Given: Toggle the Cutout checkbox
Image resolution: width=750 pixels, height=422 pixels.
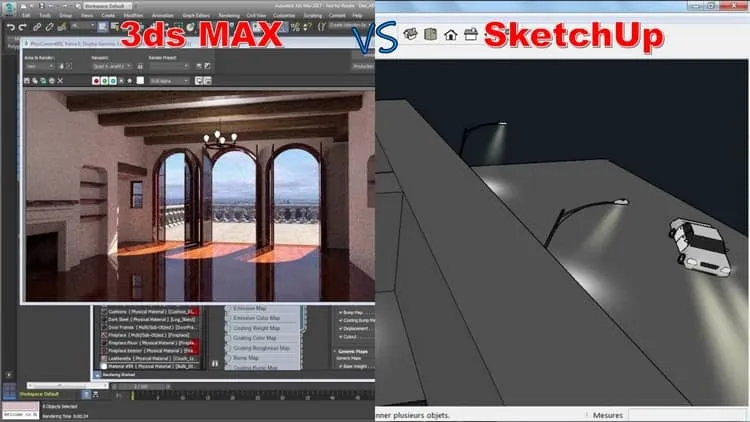Looking at the screenshot, I should (x=341, y=337).
